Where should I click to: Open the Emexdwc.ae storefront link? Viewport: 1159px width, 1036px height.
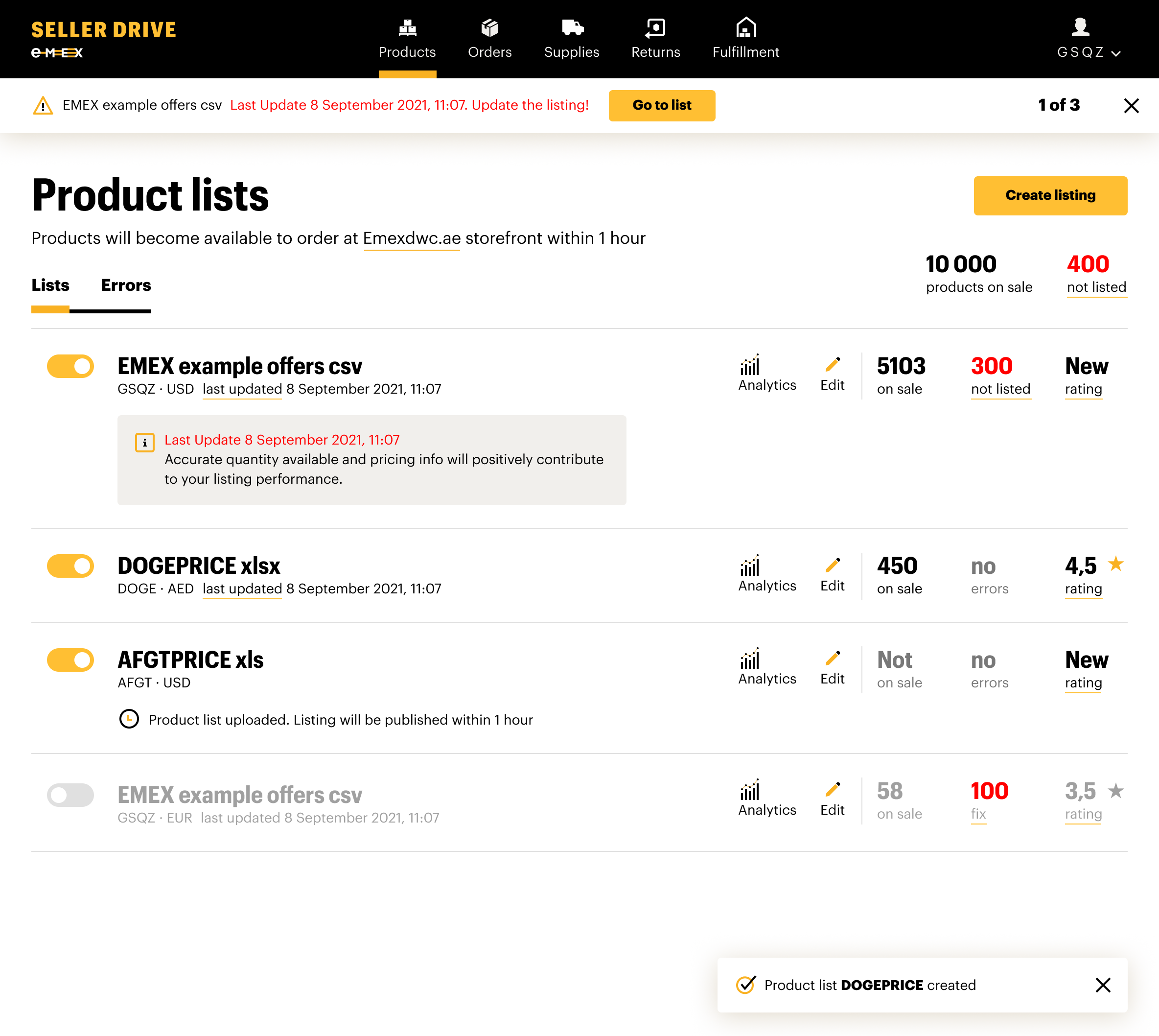click(x=411, y=238)
